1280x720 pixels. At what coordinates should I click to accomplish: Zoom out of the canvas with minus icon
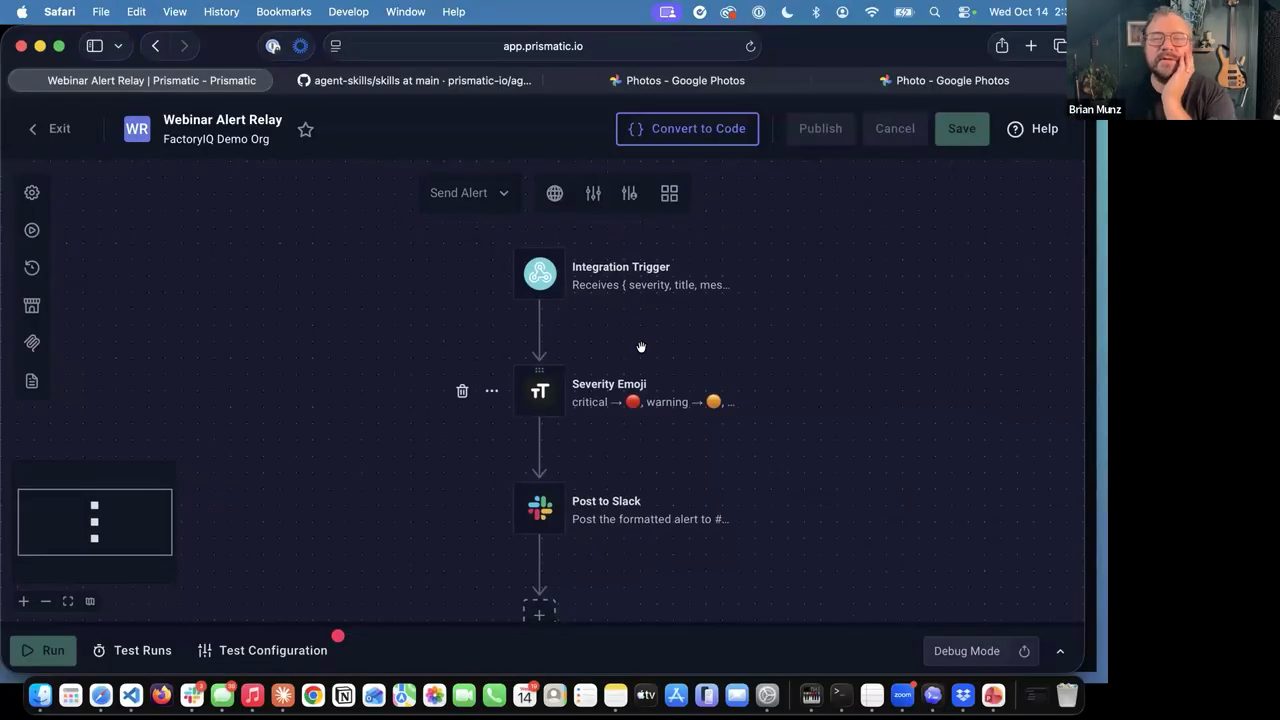[x=46, y=601]
